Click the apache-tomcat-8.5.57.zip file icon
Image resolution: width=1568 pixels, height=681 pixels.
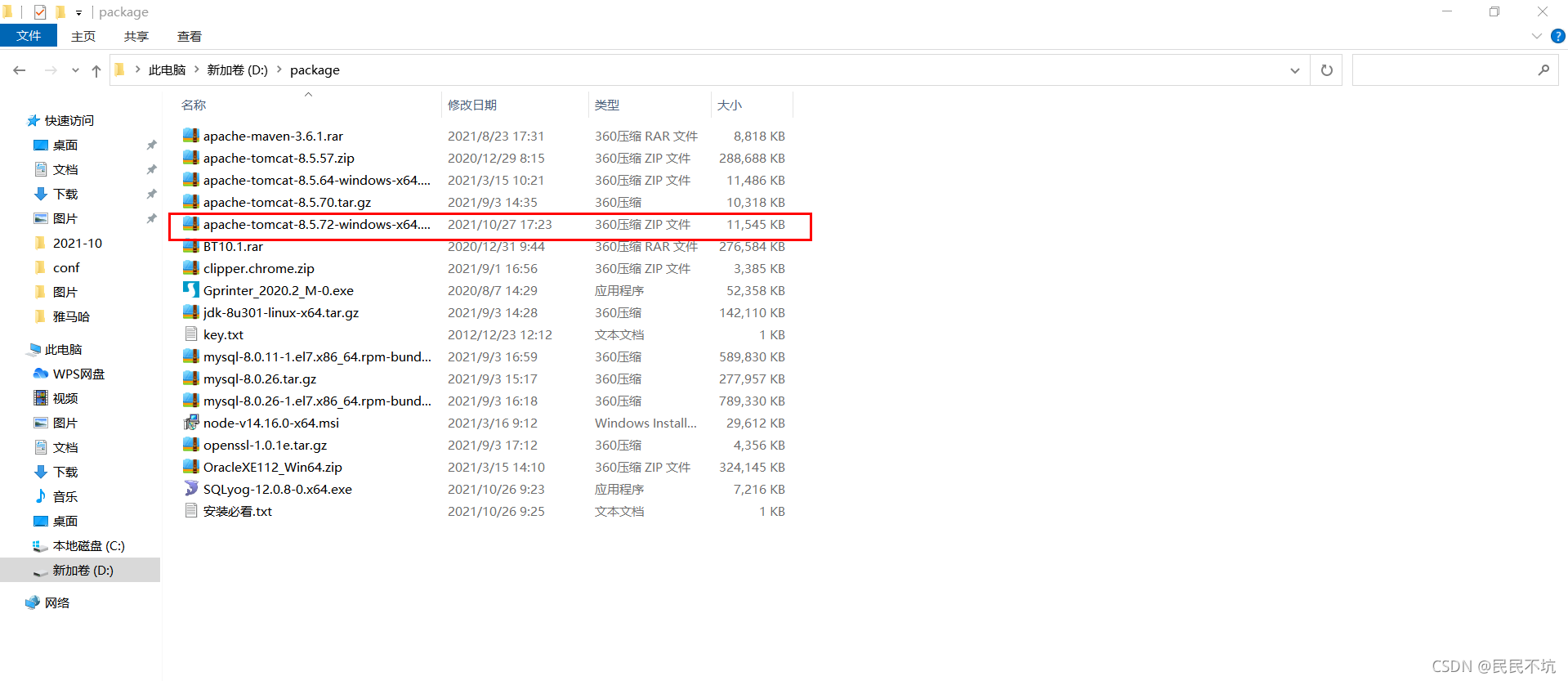point(190,158)
